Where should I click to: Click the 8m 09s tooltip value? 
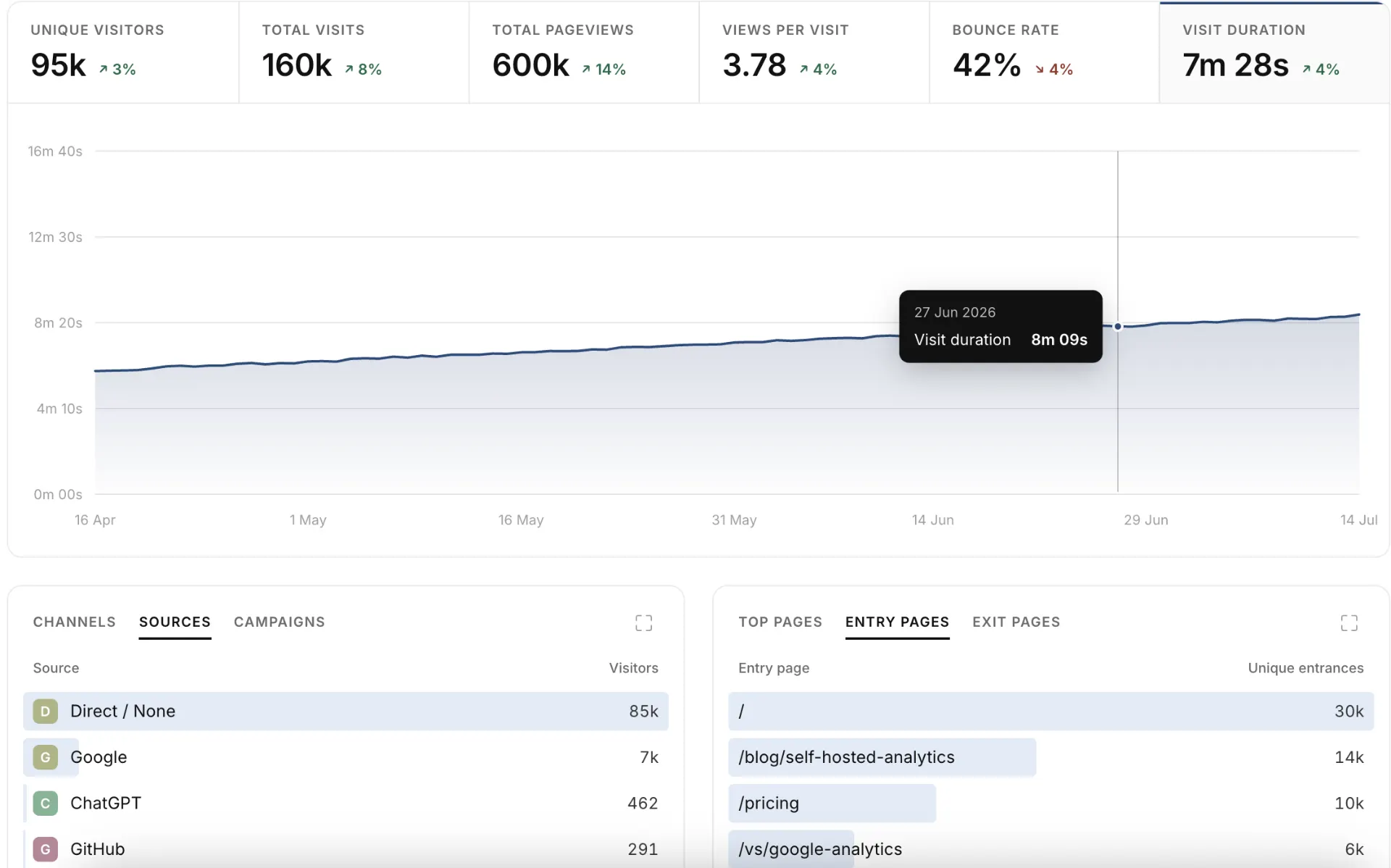1059,340
